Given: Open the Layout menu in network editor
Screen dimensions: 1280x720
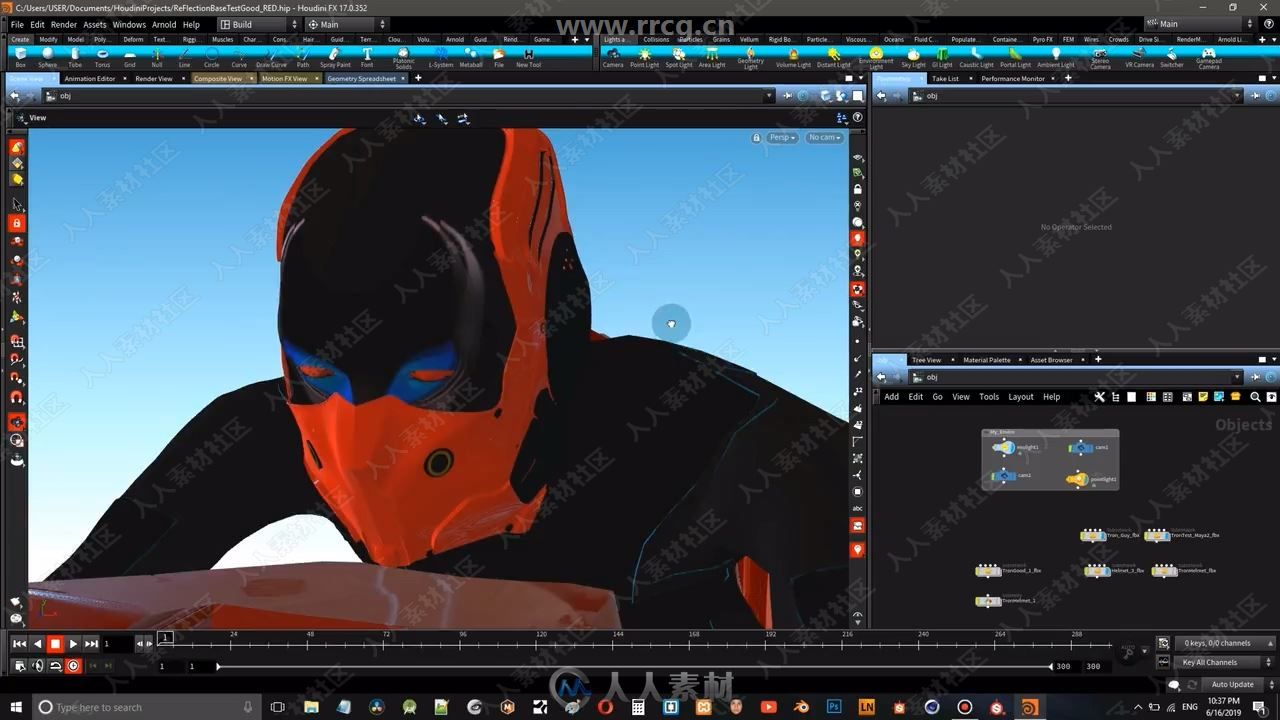Looking at the screenshot, I should 1020,397.
